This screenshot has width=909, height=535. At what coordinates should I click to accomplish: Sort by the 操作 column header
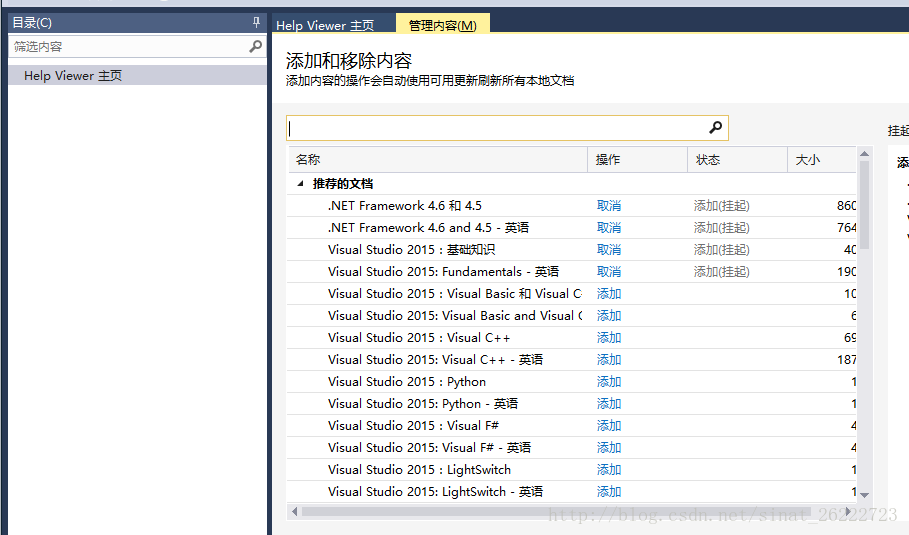pos(638,160)
